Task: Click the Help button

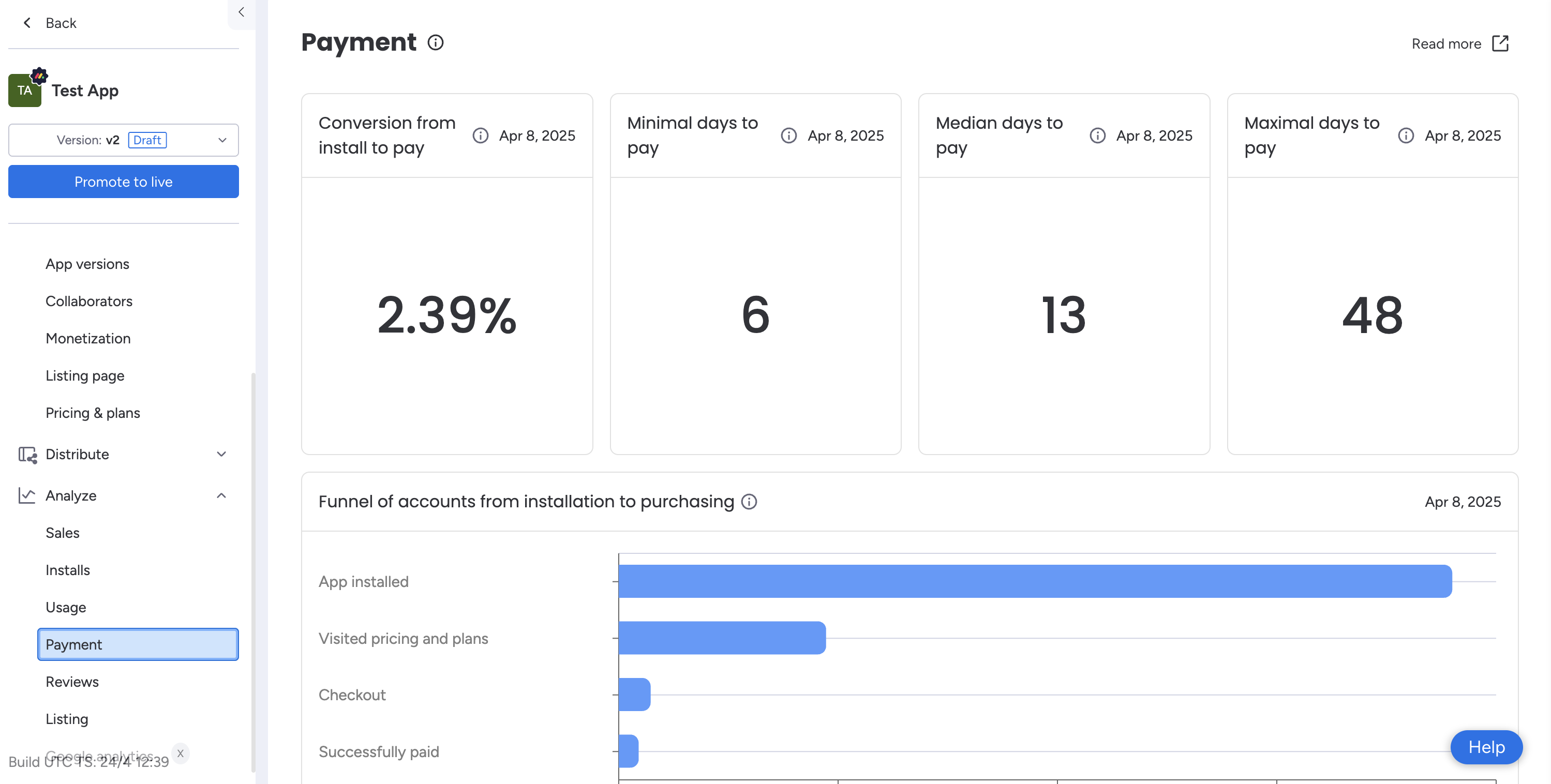Action: point(1485,747)
